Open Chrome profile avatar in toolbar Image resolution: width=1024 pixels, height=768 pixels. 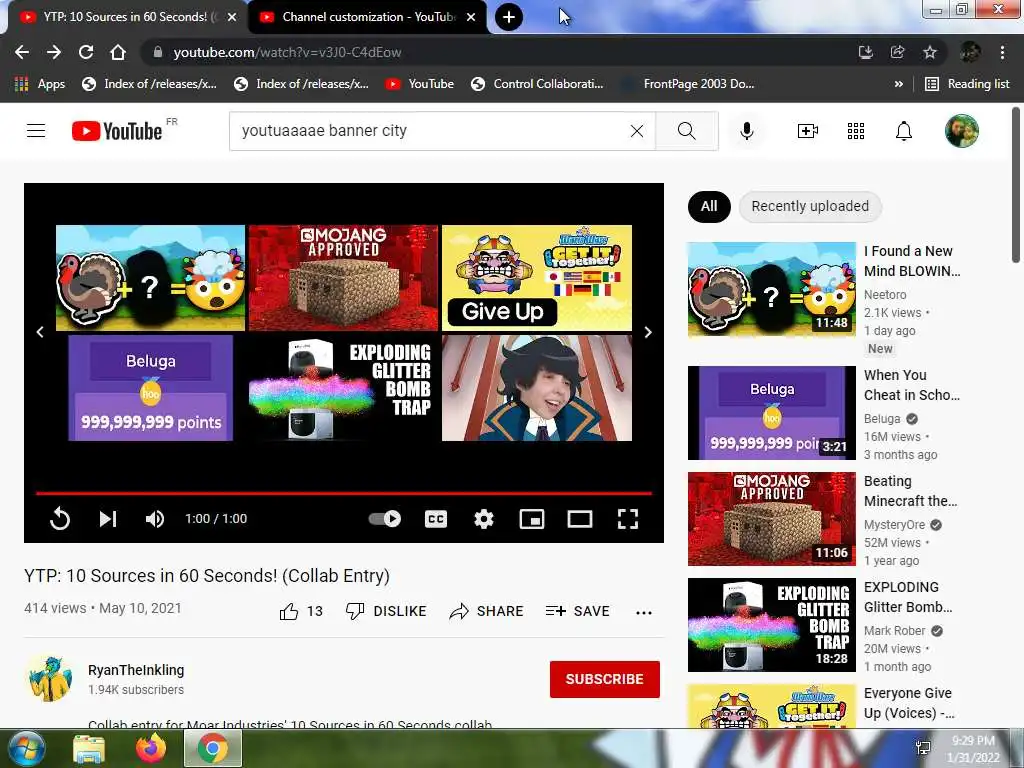tap(970, 52)
